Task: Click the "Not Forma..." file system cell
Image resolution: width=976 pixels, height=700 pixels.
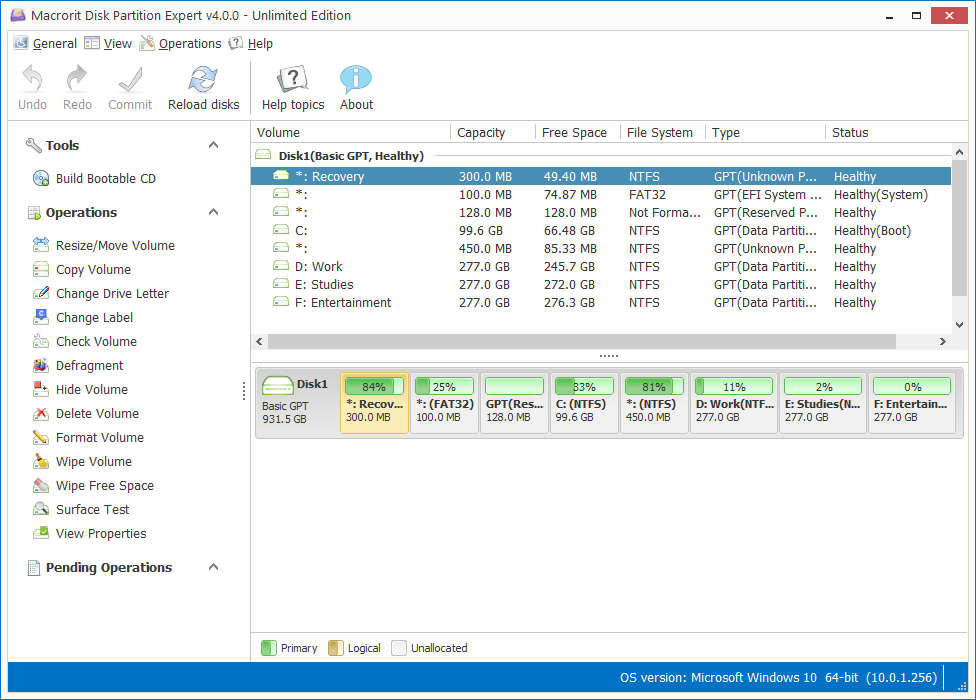Action: pyautogui.click(x=665, y=213)
